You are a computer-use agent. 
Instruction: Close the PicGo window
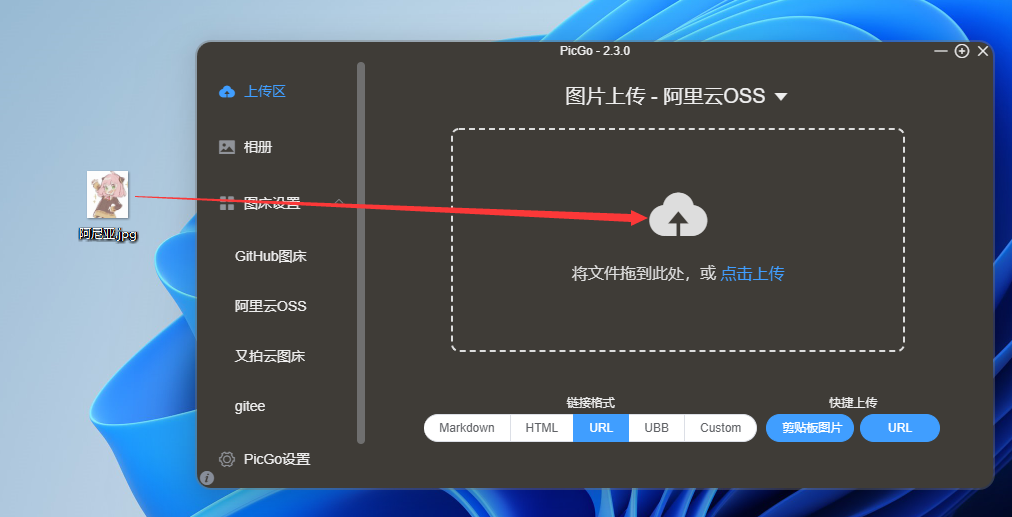tap(983, 51)
